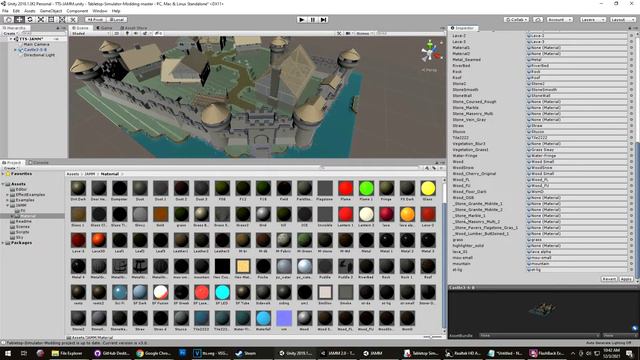Image resolution: width=640 pixels, height=360 pixels.
Task: Open the Component menu
Action: [77, 11]
